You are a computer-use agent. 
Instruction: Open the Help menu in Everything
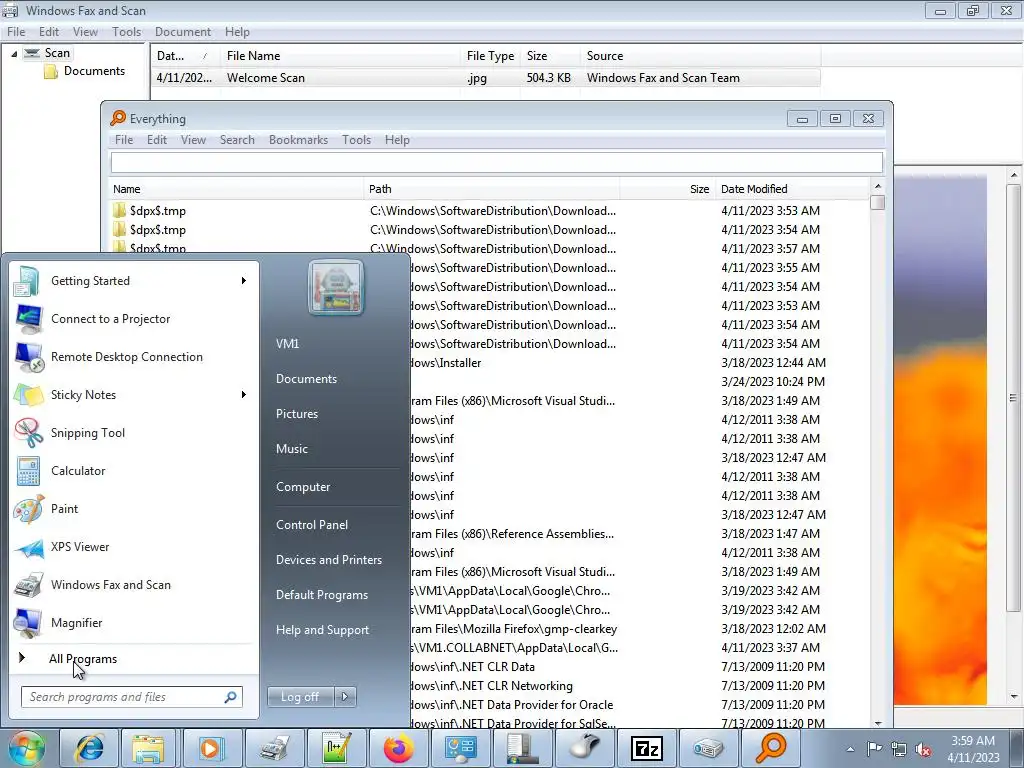point(397,140)
